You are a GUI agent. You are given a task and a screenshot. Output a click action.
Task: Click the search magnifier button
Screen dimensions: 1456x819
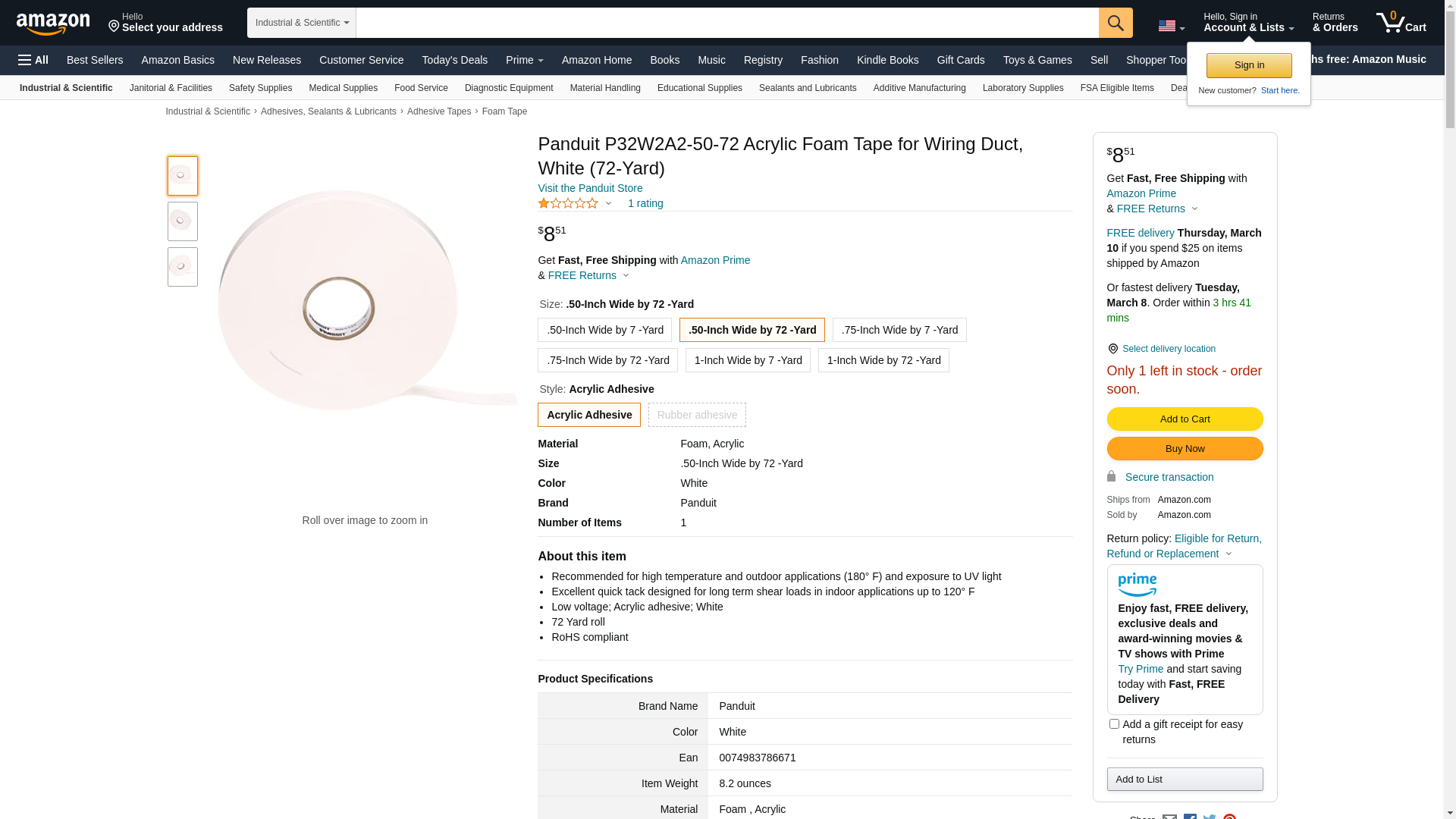pos(1115,23)
